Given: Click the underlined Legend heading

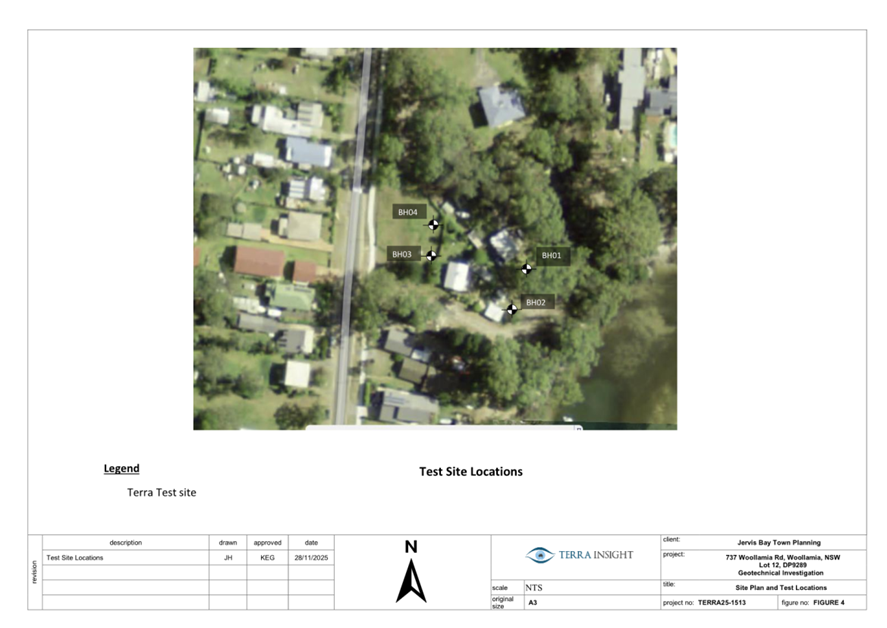Looking at the screenshot, I should [x=122, y=468].
